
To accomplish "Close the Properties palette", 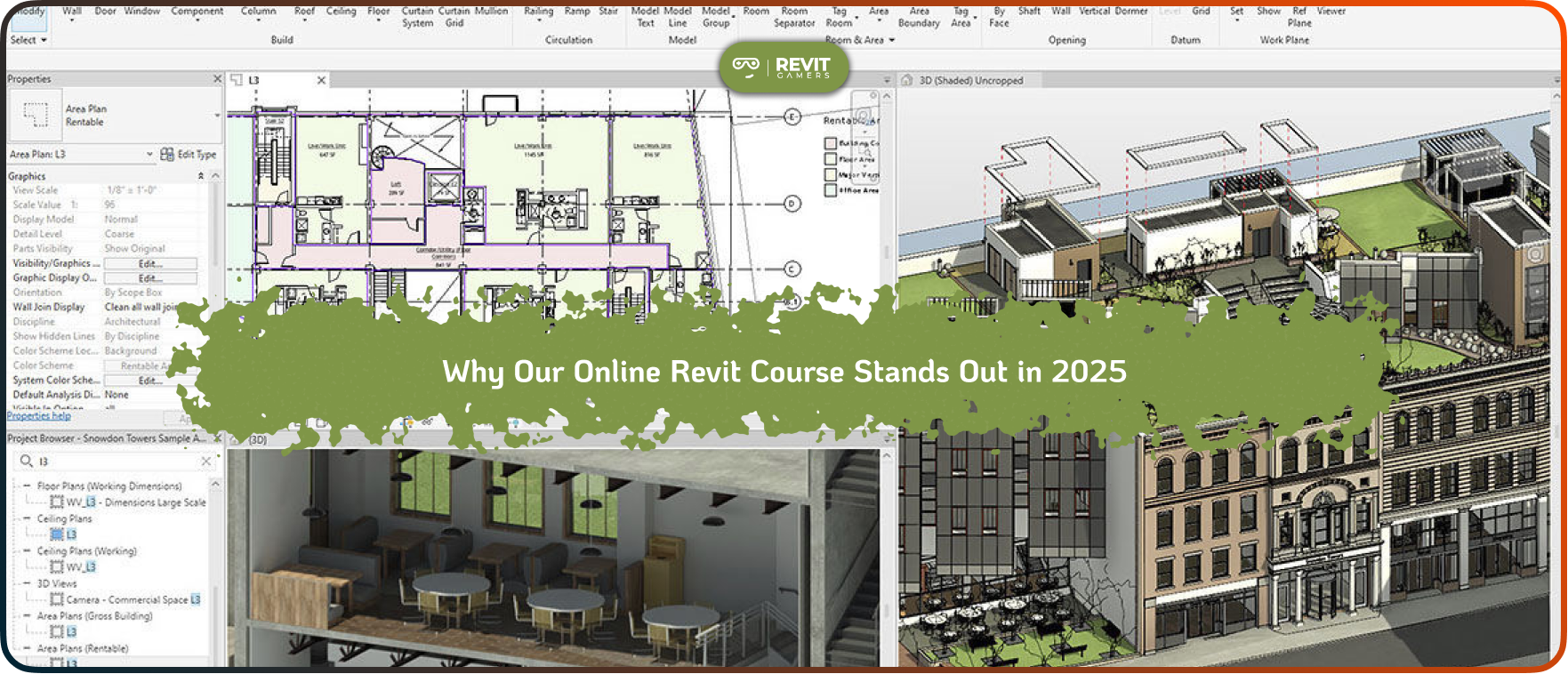I will (x=217, y=79).
